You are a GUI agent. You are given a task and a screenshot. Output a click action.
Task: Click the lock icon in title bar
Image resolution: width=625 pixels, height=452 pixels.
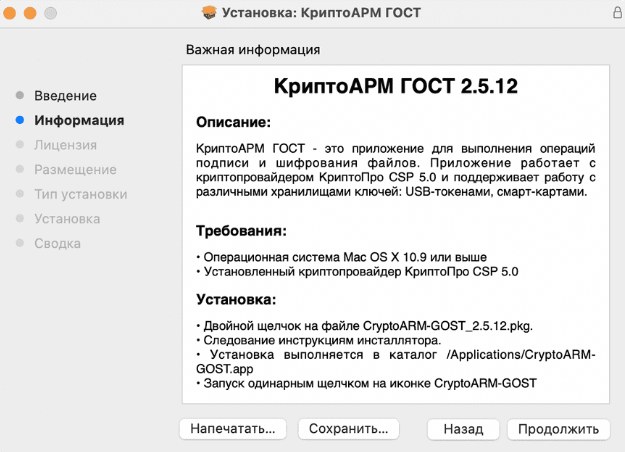pos(617,12)
